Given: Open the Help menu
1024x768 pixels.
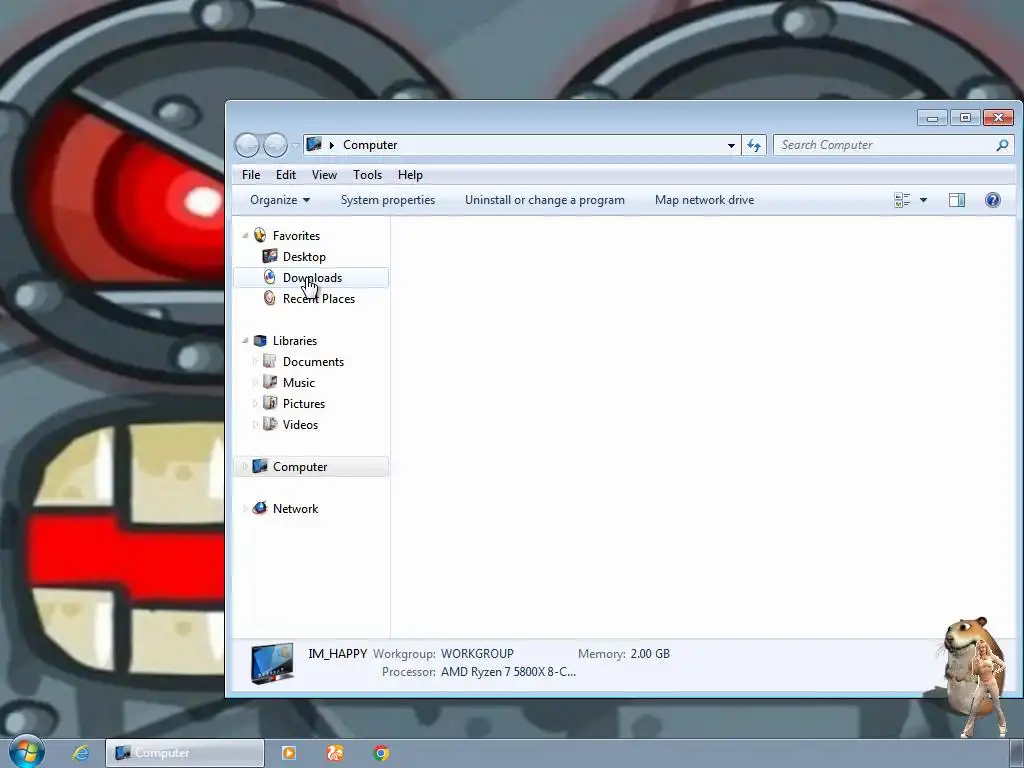Looking at the screenshot, I should tap(410, 175).
